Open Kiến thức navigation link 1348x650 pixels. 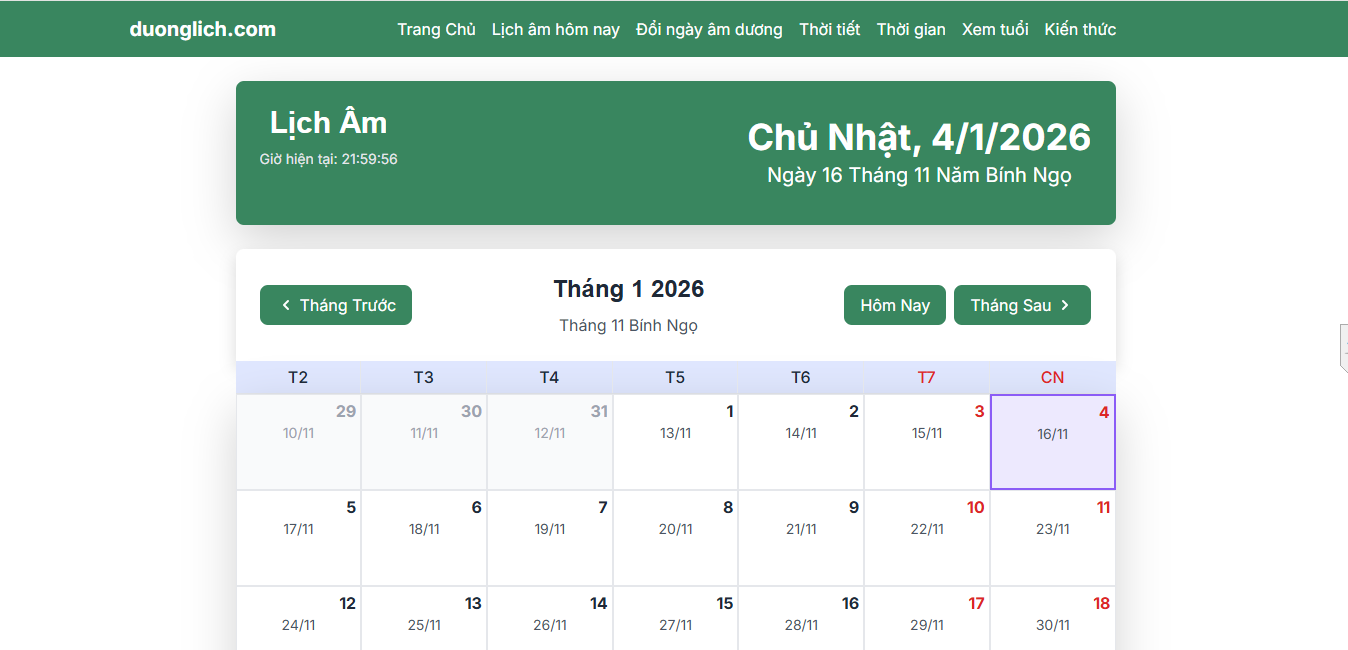[1080, 29]
